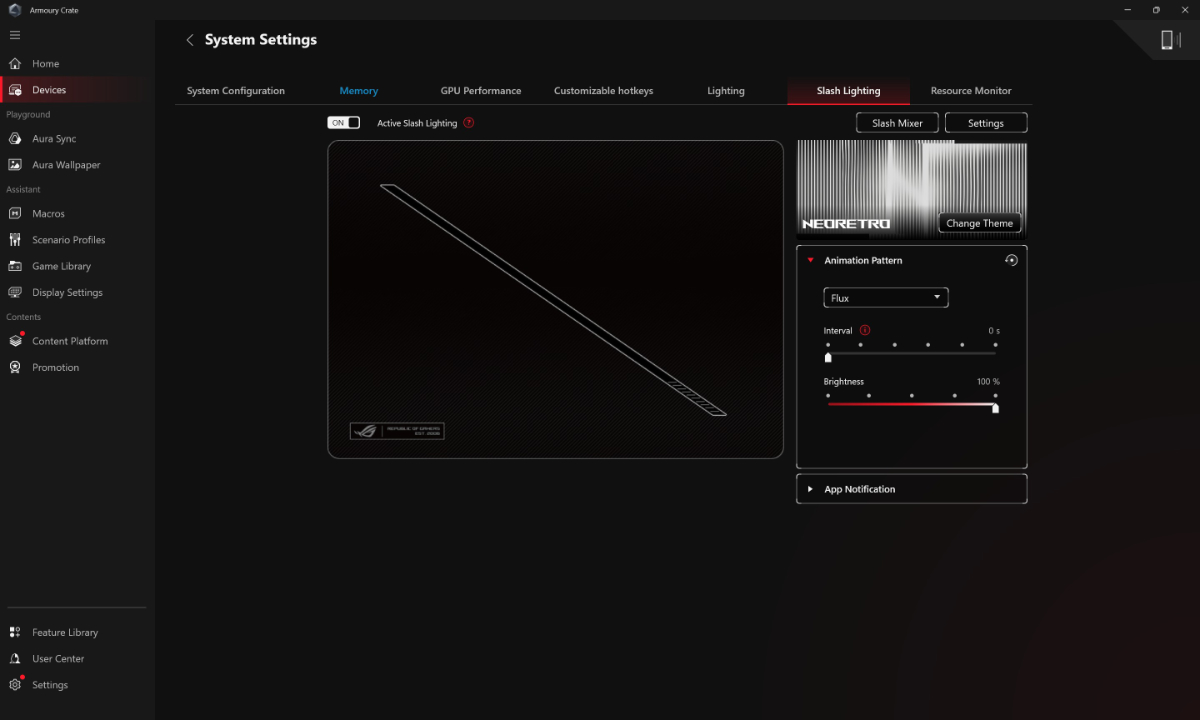Switch to the System Configuration tab

click(x=236, y=91)
